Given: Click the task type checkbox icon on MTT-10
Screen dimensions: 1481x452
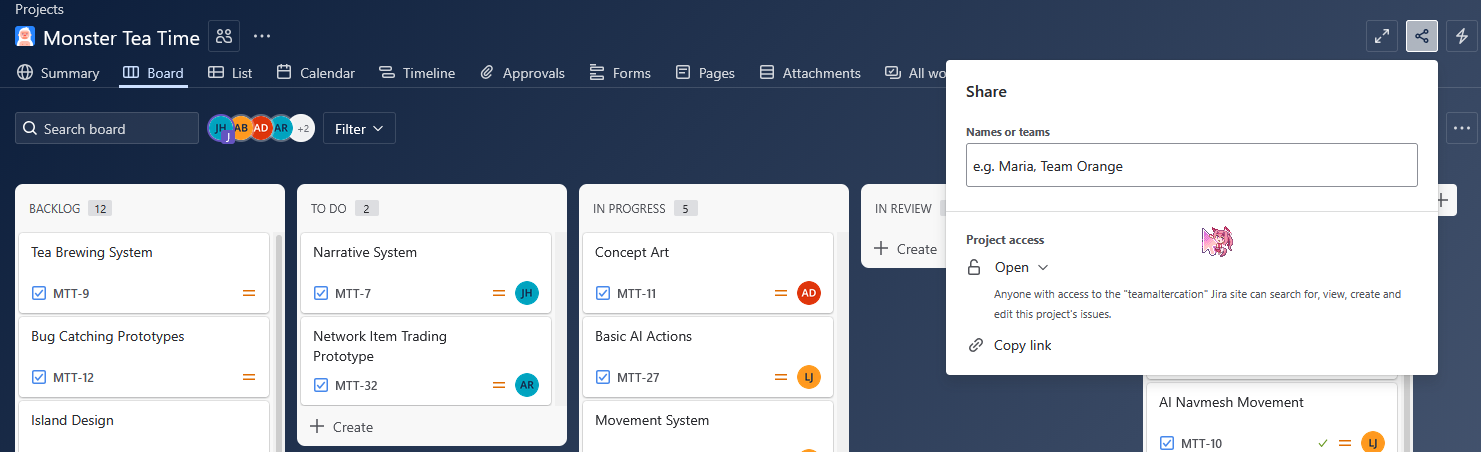Looking at the screenshot, I should pos(1168,443).
